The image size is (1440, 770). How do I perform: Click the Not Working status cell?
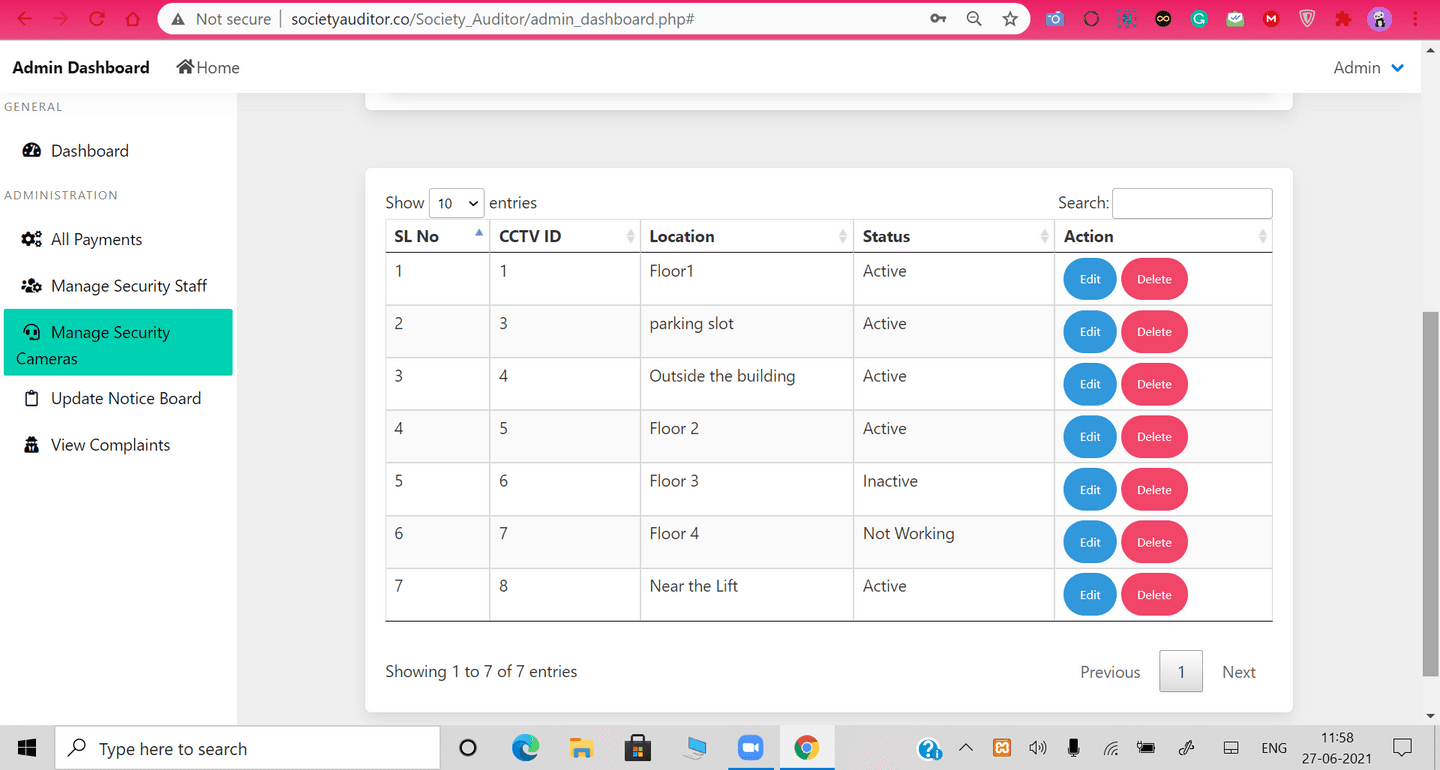click(954, 542)
